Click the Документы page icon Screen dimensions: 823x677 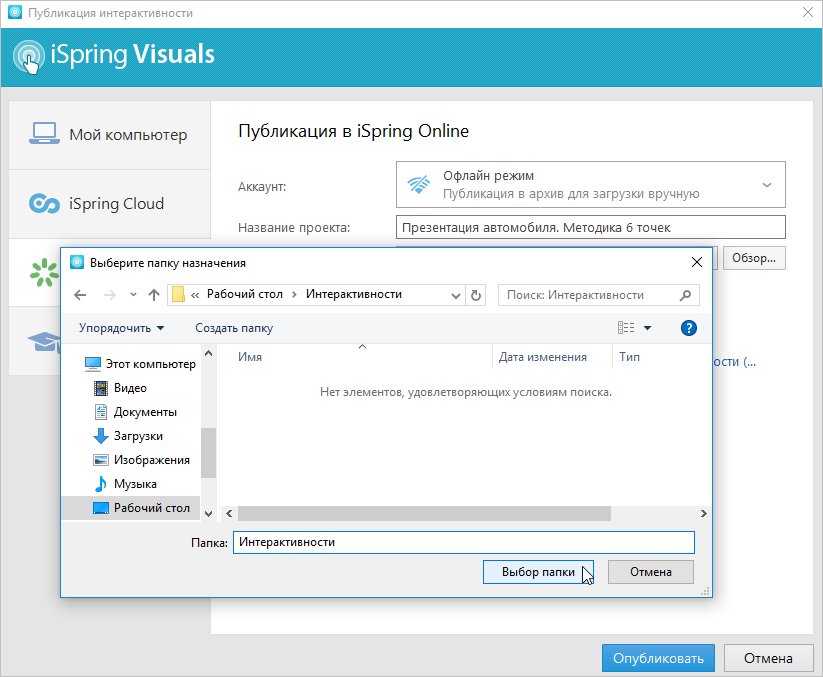pos(101,412)
